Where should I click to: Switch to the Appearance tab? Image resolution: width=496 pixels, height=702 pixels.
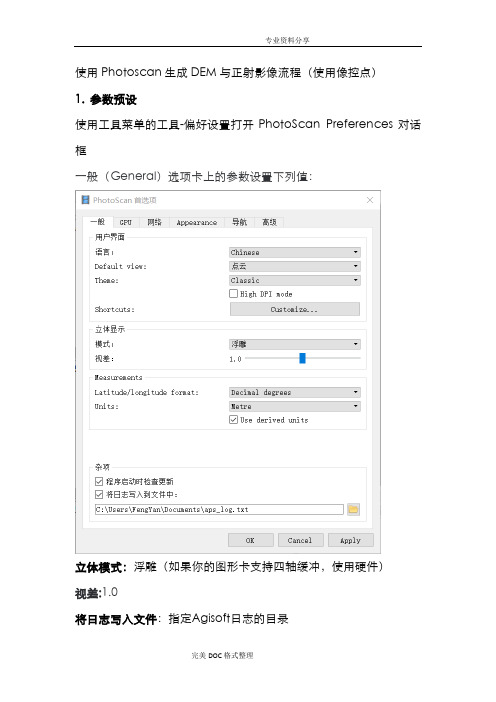(196, 222)
